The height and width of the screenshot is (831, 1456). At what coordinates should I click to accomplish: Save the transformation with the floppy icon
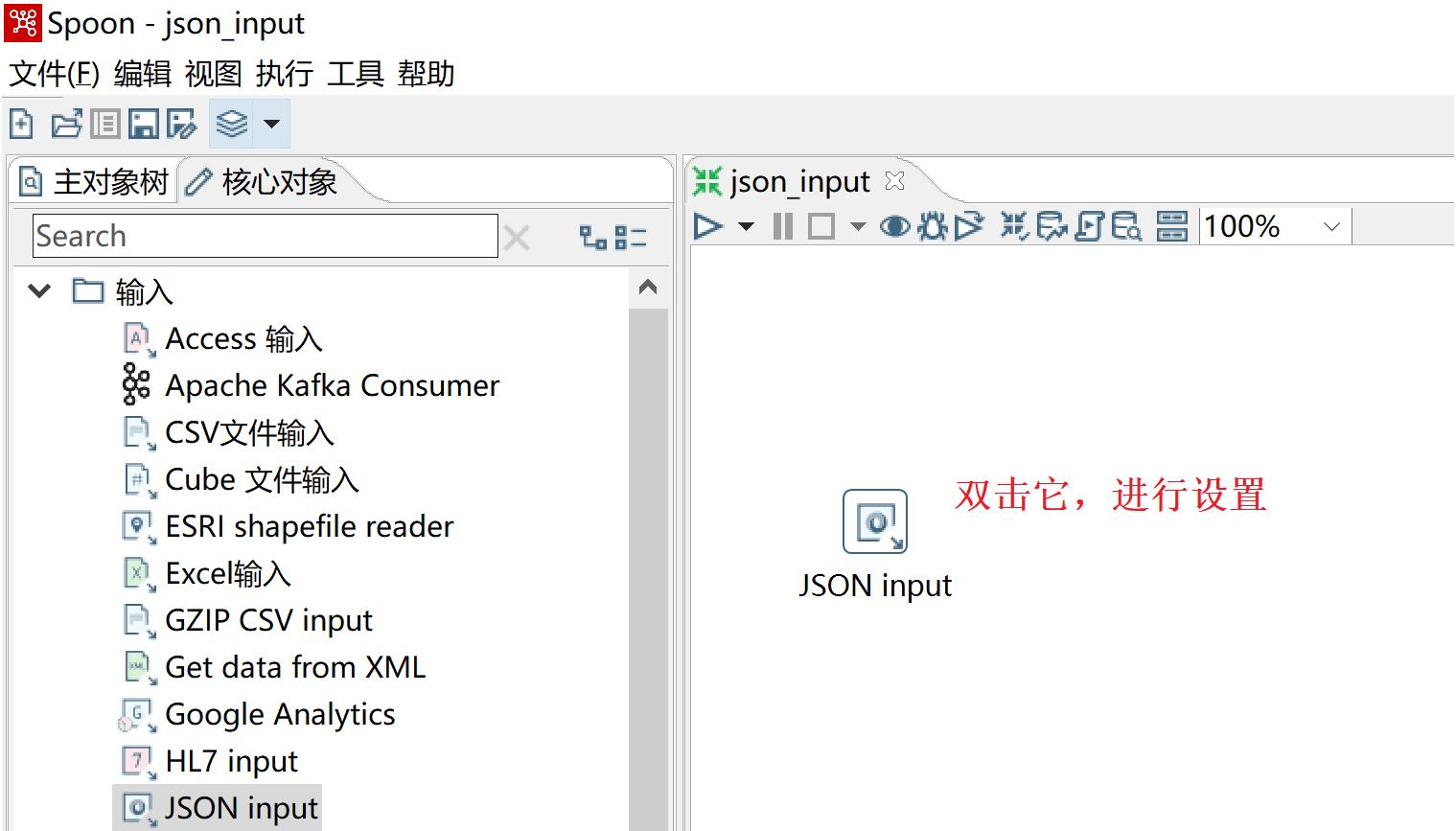click(143, 124)
